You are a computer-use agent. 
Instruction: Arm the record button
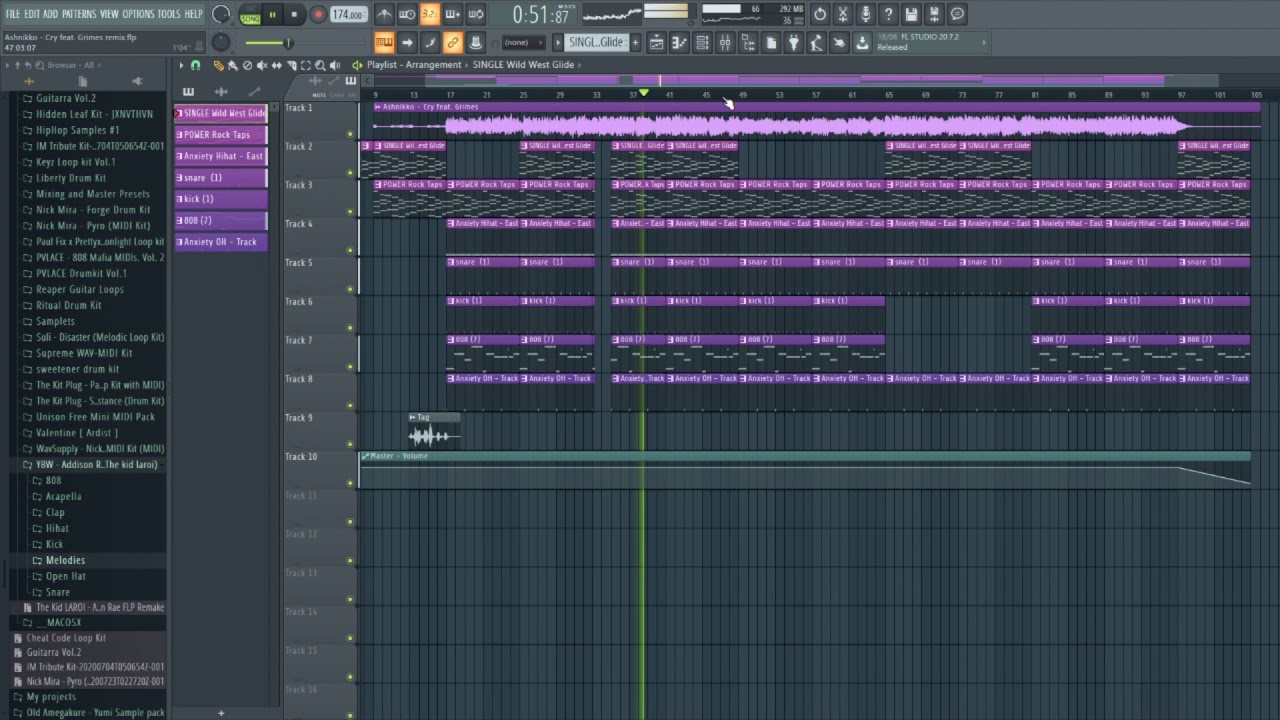click(318, 14)
